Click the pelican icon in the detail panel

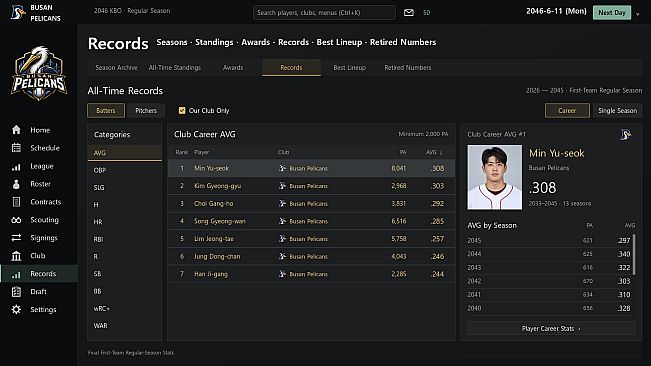[x=625, y=134]
